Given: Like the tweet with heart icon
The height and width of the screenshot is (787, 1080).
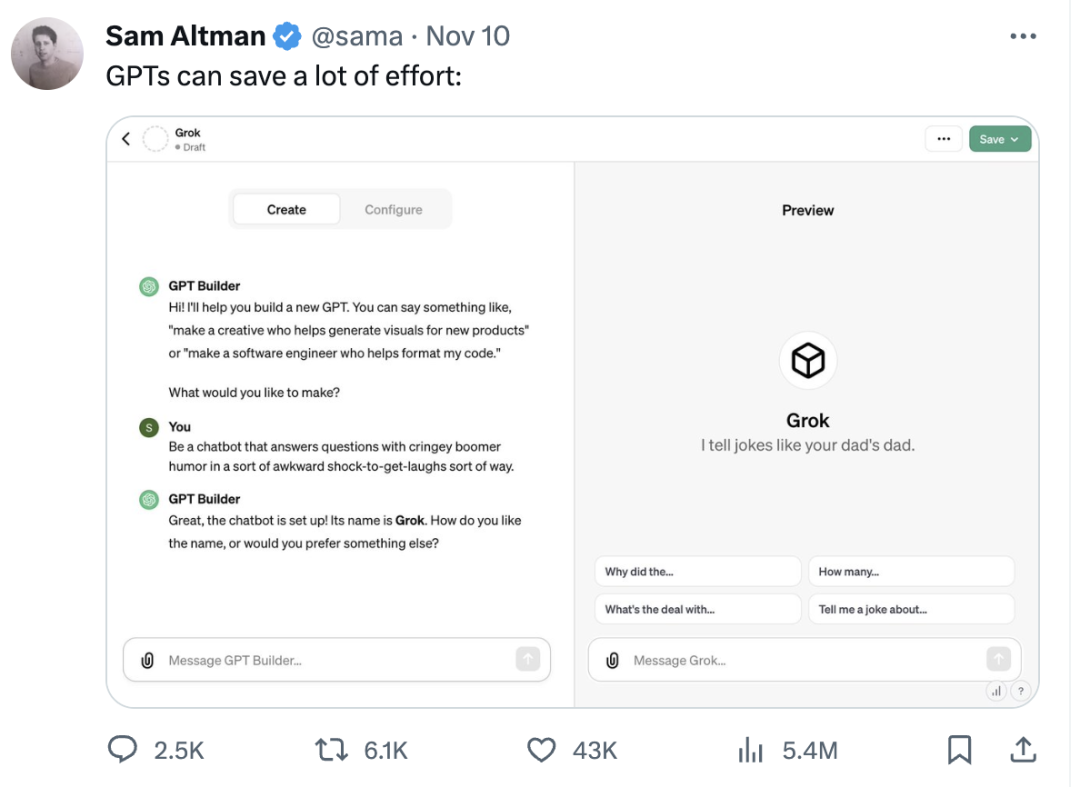Looking at the screenshot, I should (x=541, y=750).
